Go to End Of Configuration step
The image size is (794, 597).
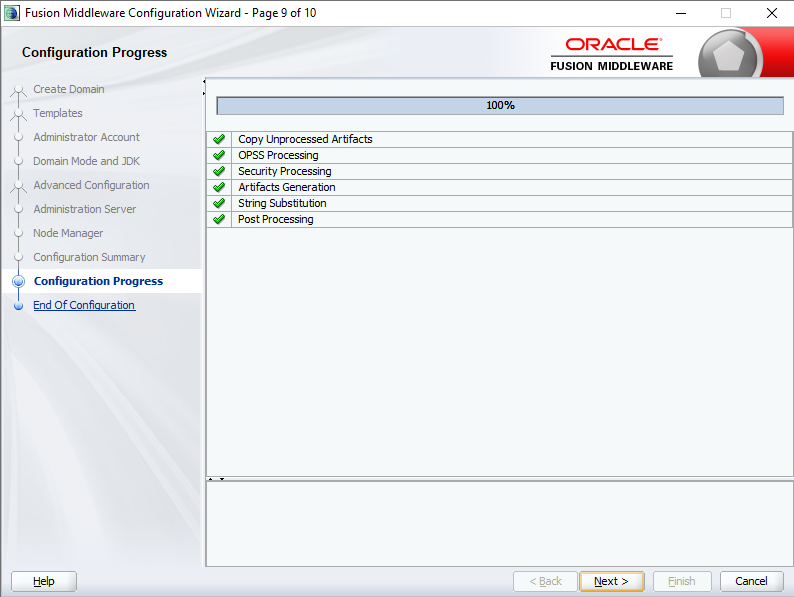click(84, 305)
